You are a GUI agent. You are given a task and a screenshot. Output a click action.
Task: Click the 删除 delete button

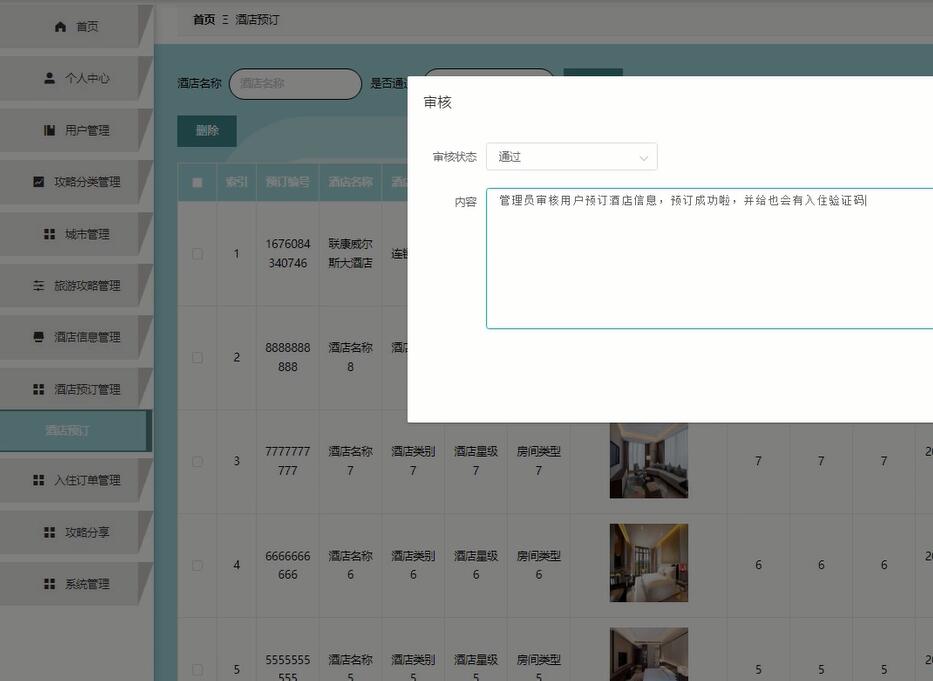point(206,130)
